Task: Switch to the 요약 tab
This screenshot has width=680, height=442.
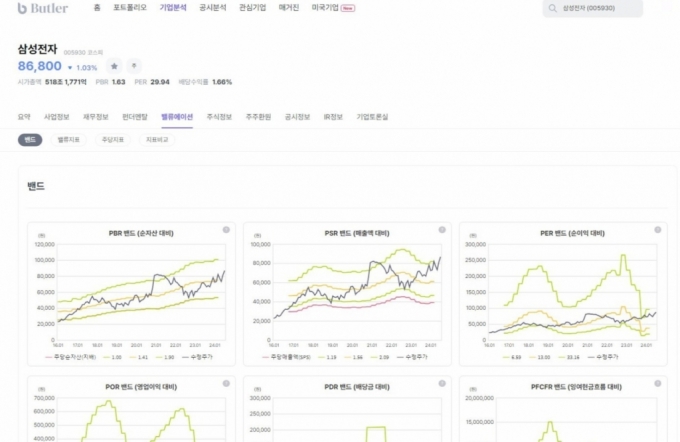Action: pos(24,117)
